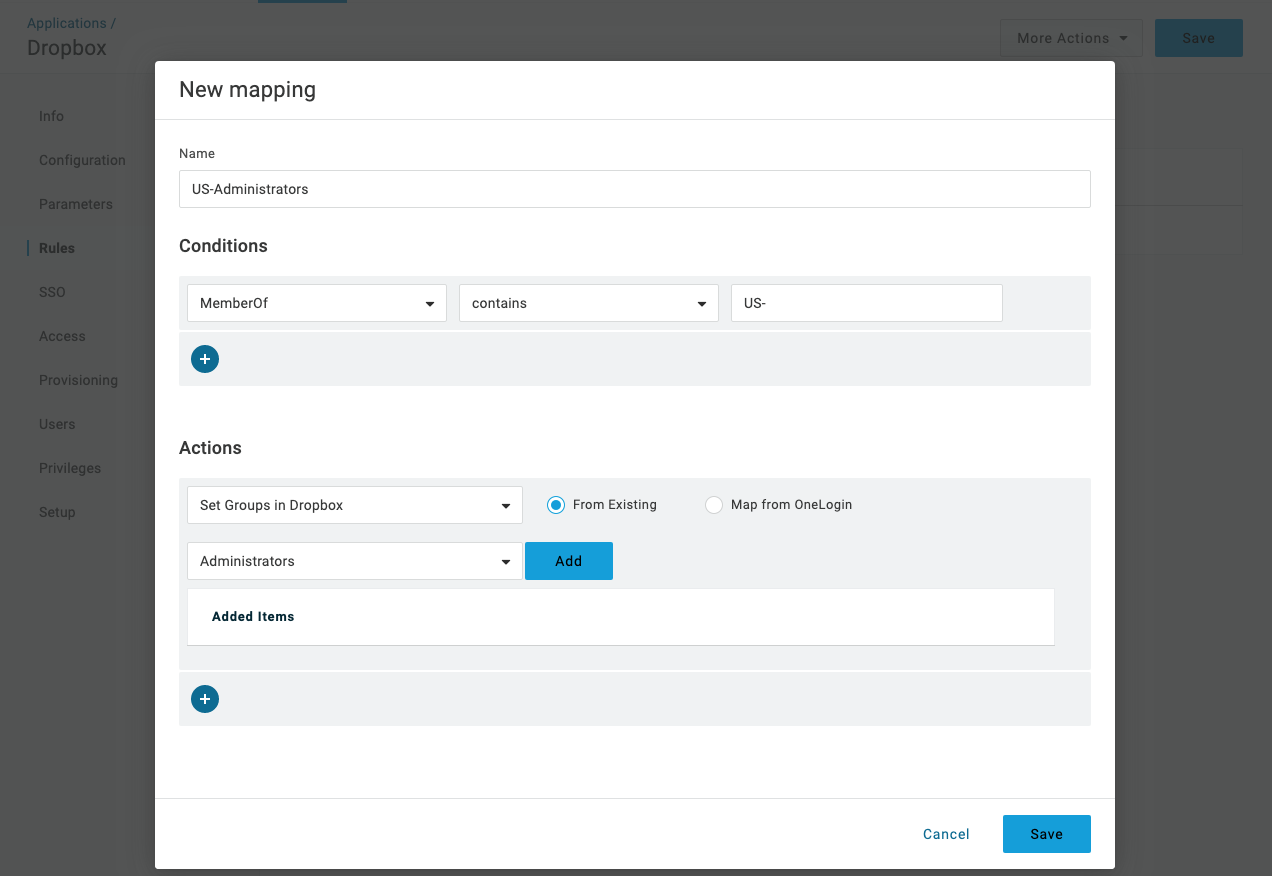Image resolution: width=1272 pixels, height=876 pixels.
Task: Click the New mapping dialog title
Action: [247, 89]
